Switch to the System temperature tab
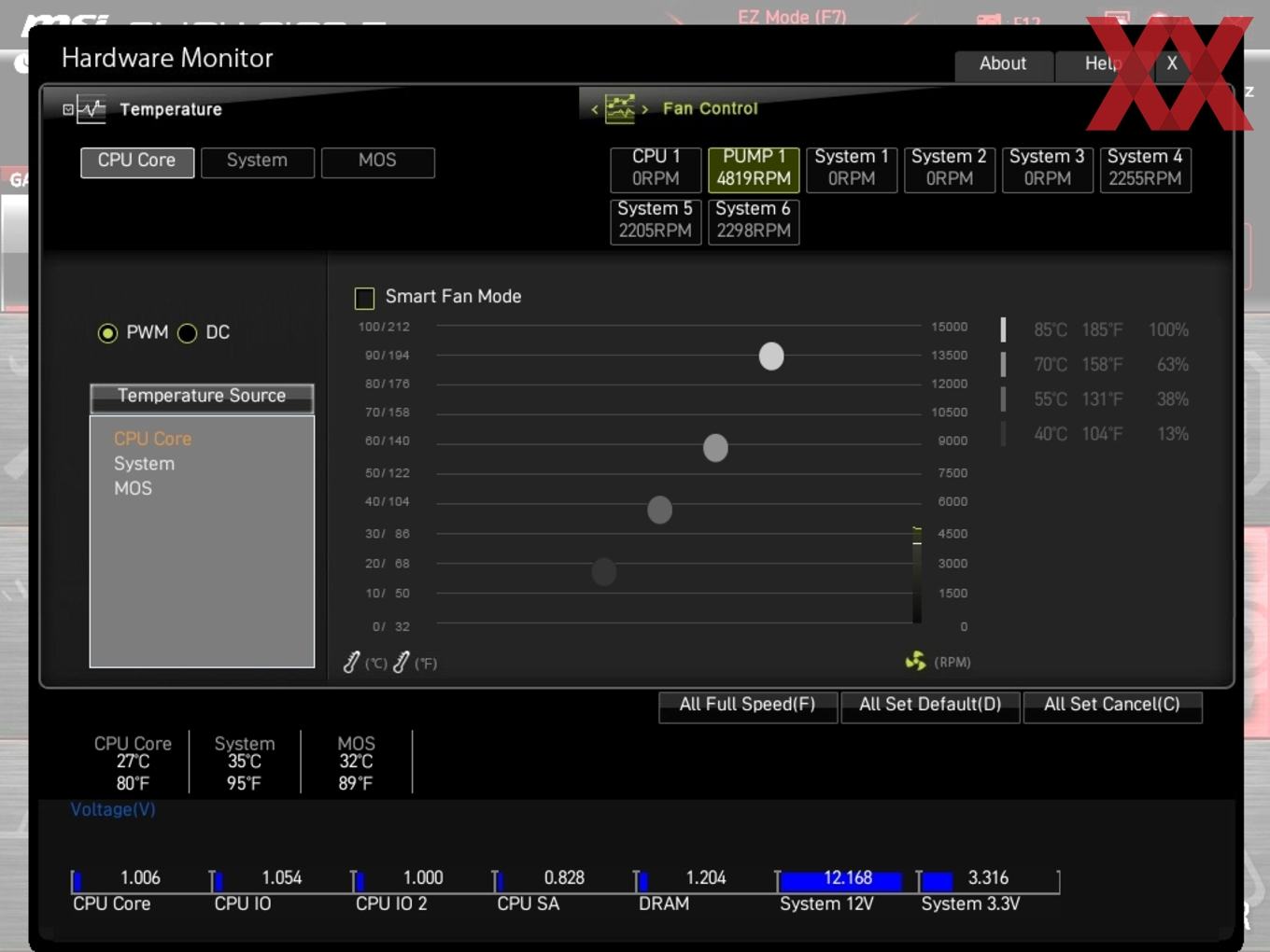This screenshot has width=1270, height=952. pyautogui.click(x=258, y=161)
